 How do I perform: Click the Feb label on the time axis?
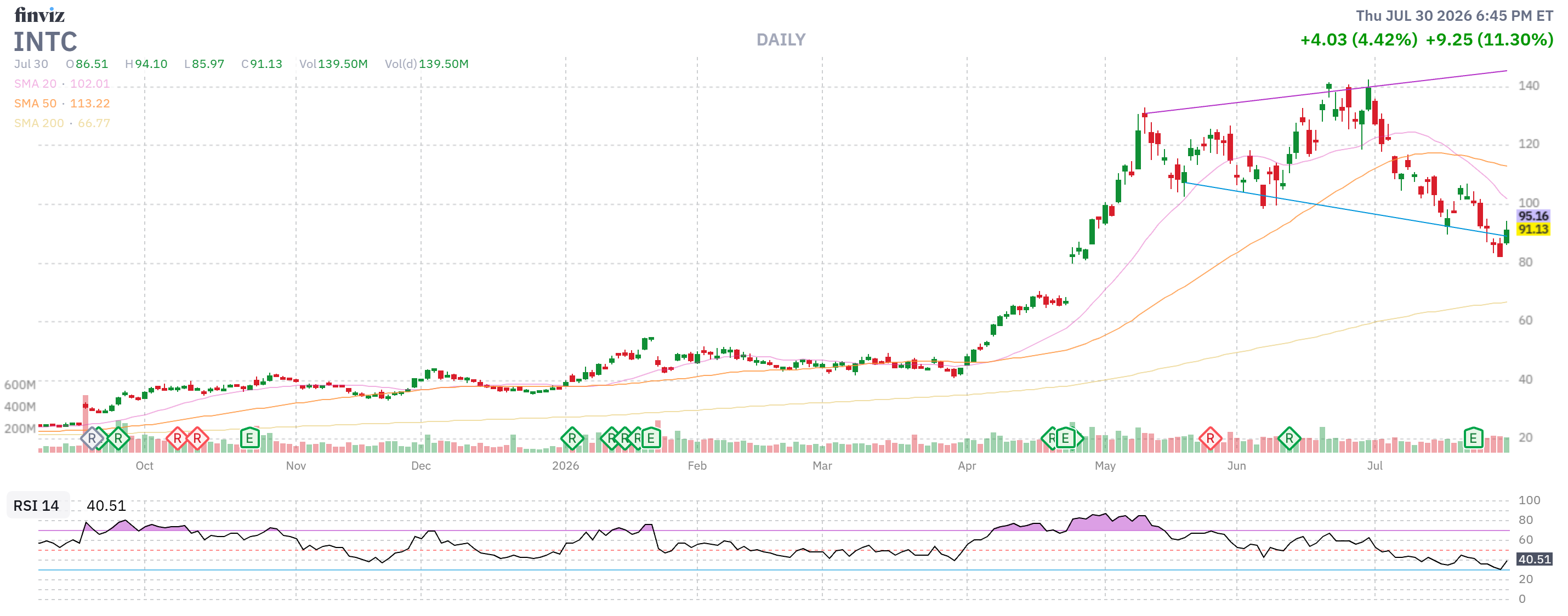tap(697, 466)
